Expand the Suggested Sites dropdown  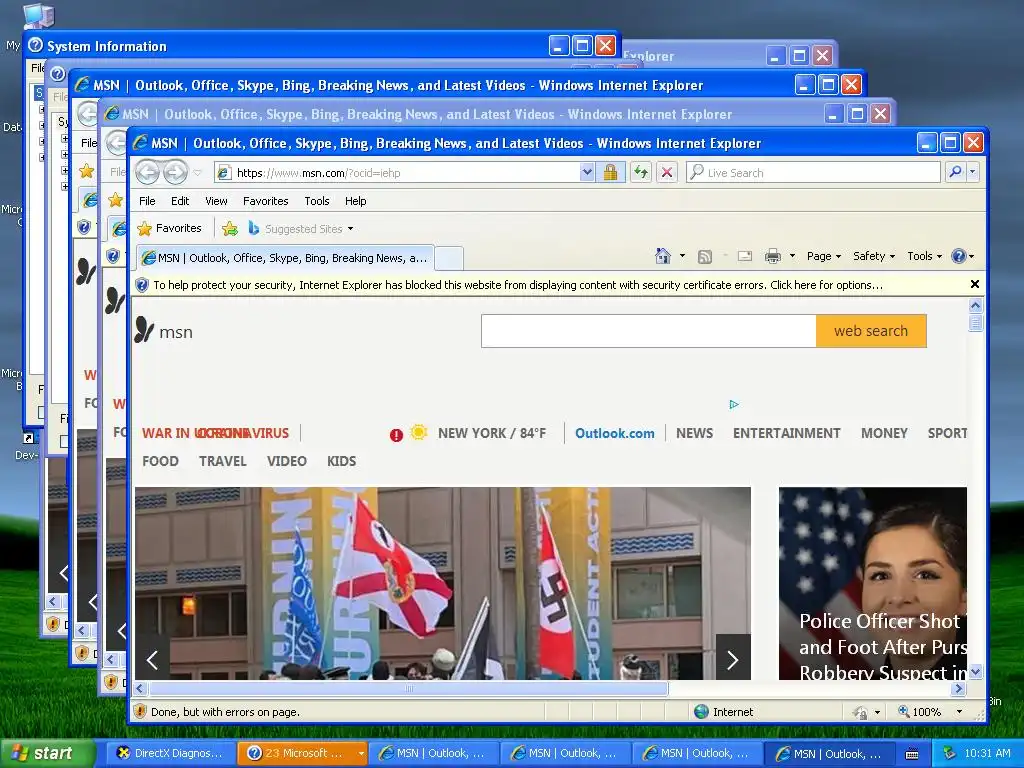pyautogui.click(x=351, y=229)
